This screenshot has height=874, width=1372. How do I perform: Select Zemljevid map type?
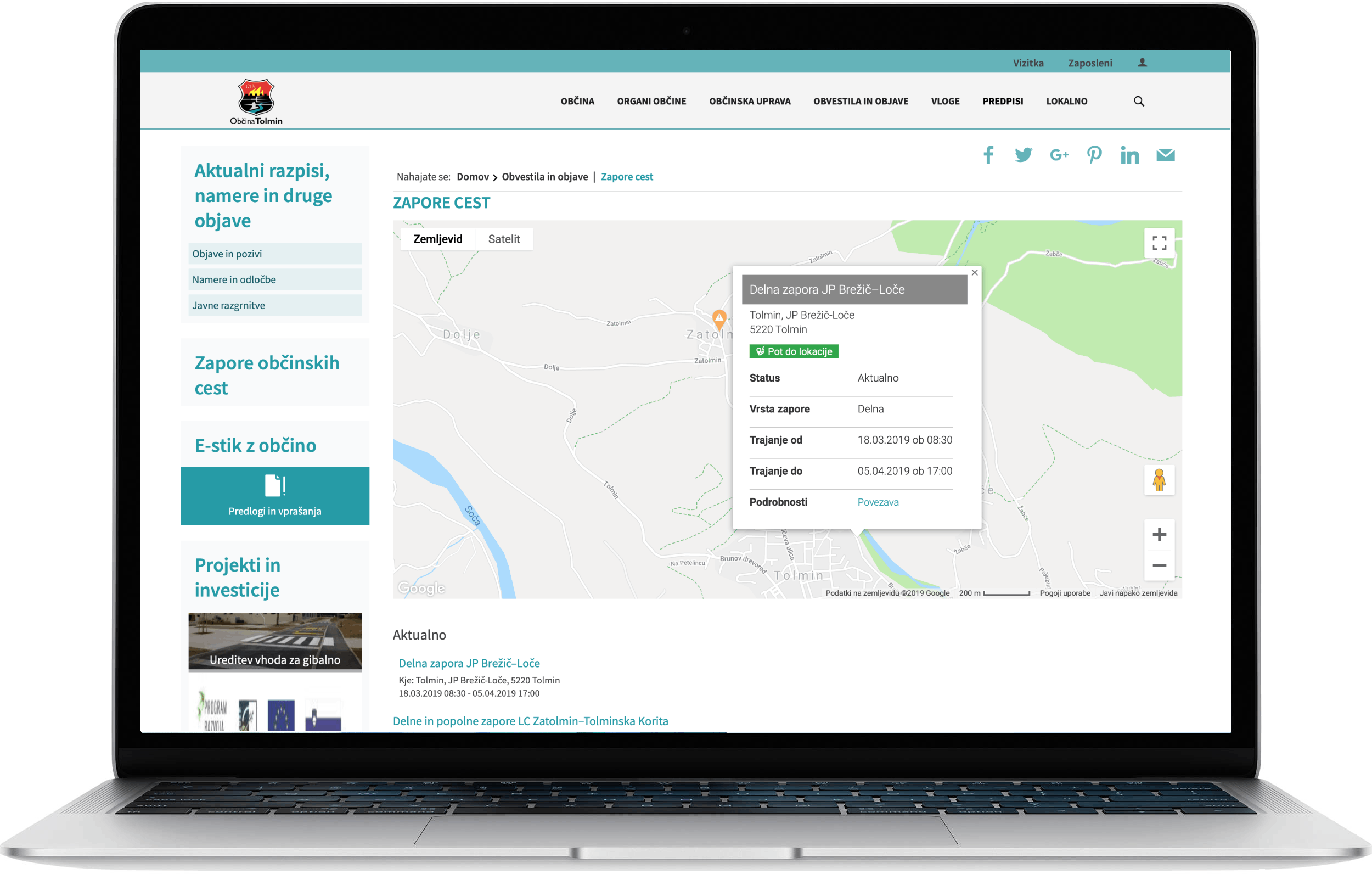(437, 239)
